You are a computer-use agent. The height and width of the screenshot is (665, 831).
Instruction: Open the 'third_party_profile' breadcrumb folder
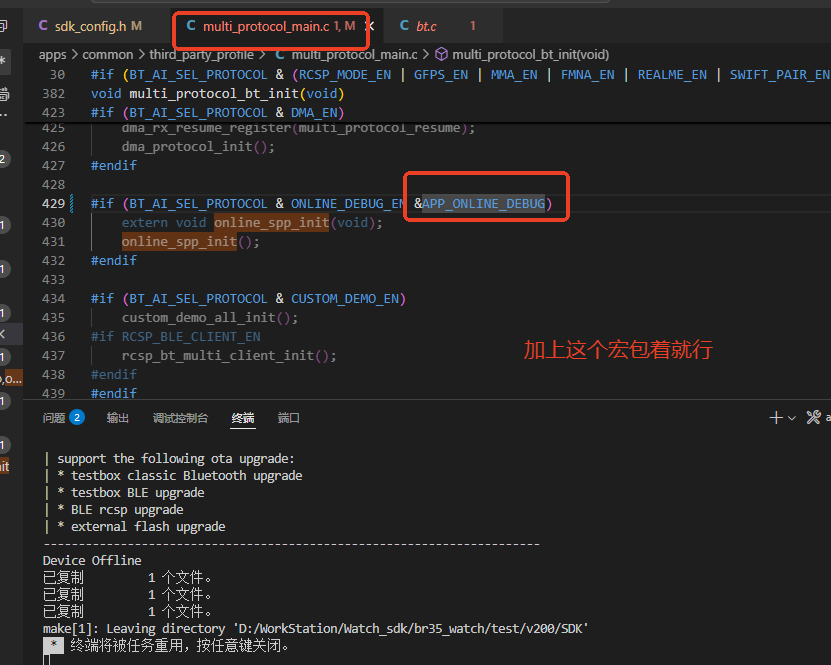click(x=201, y=55)
